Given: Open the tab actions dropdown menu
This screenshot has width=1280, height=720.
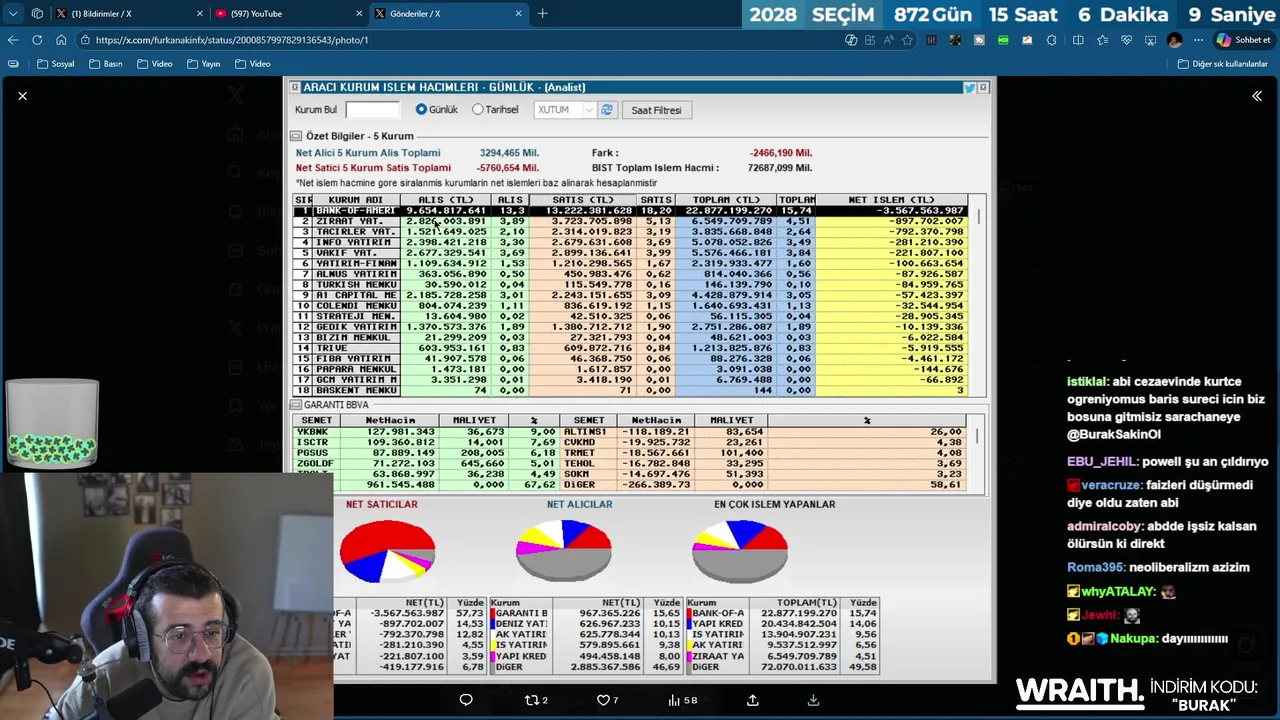Looking at the screenshot, I should click(13, 14).
